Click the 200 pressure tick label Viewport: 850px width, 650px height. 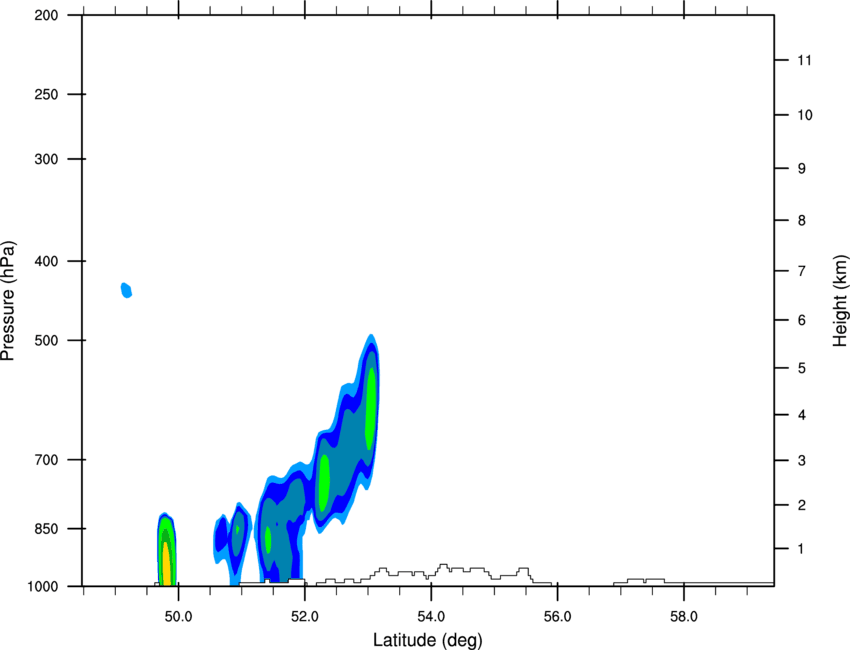[46, 15]
